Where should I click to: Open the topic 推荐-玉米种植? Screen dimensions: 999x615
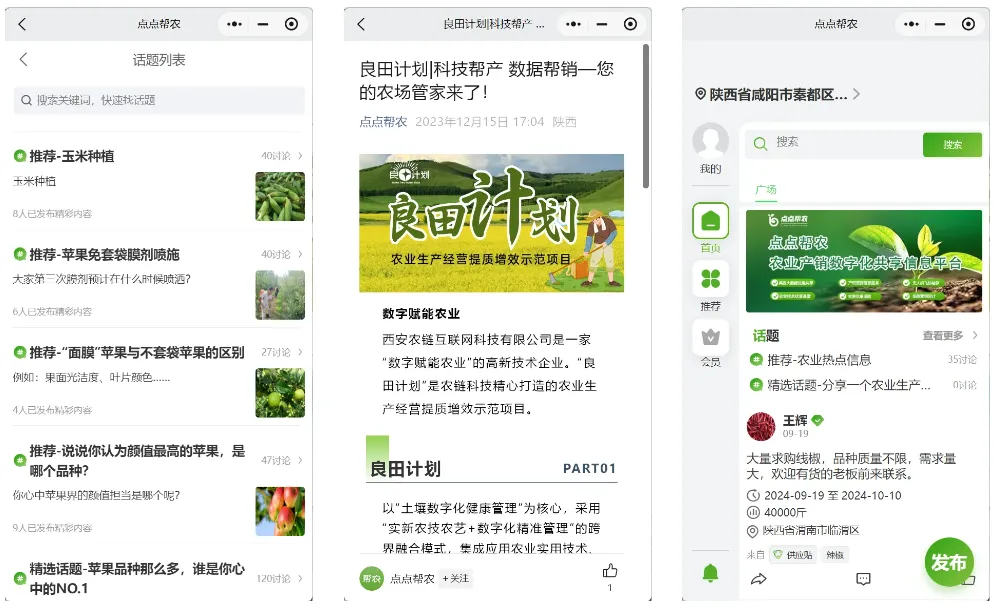point(71,156)
